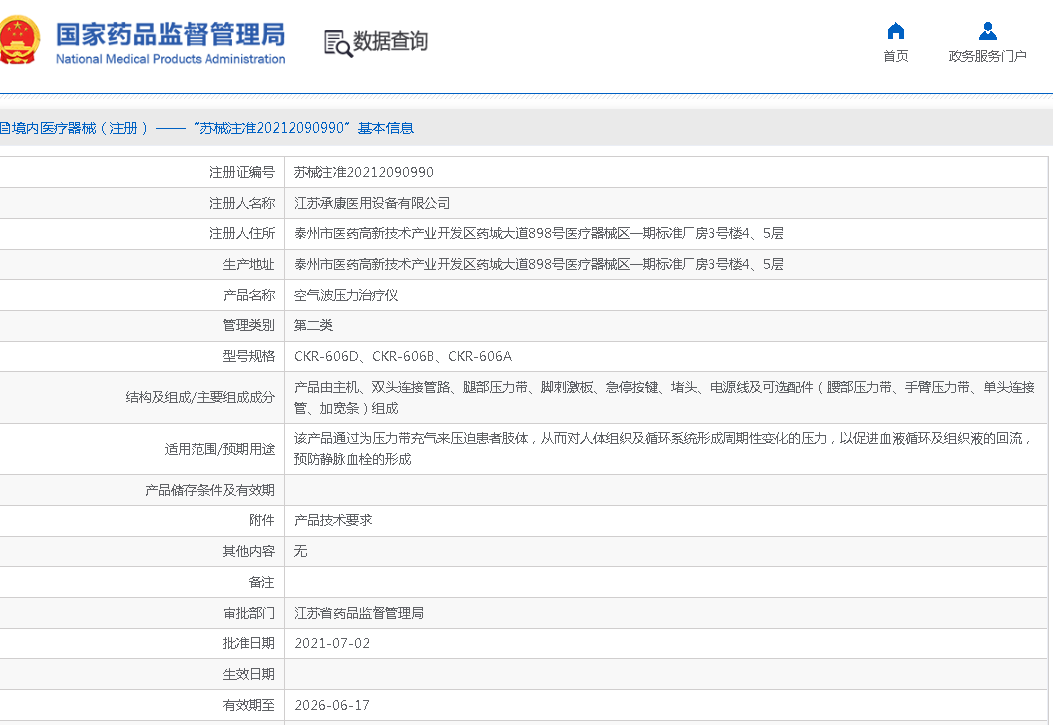Click the approval department 江苏省药品监督管理局
The image size is (1053, 725).
pyautogui.click(x=359, y=612)
